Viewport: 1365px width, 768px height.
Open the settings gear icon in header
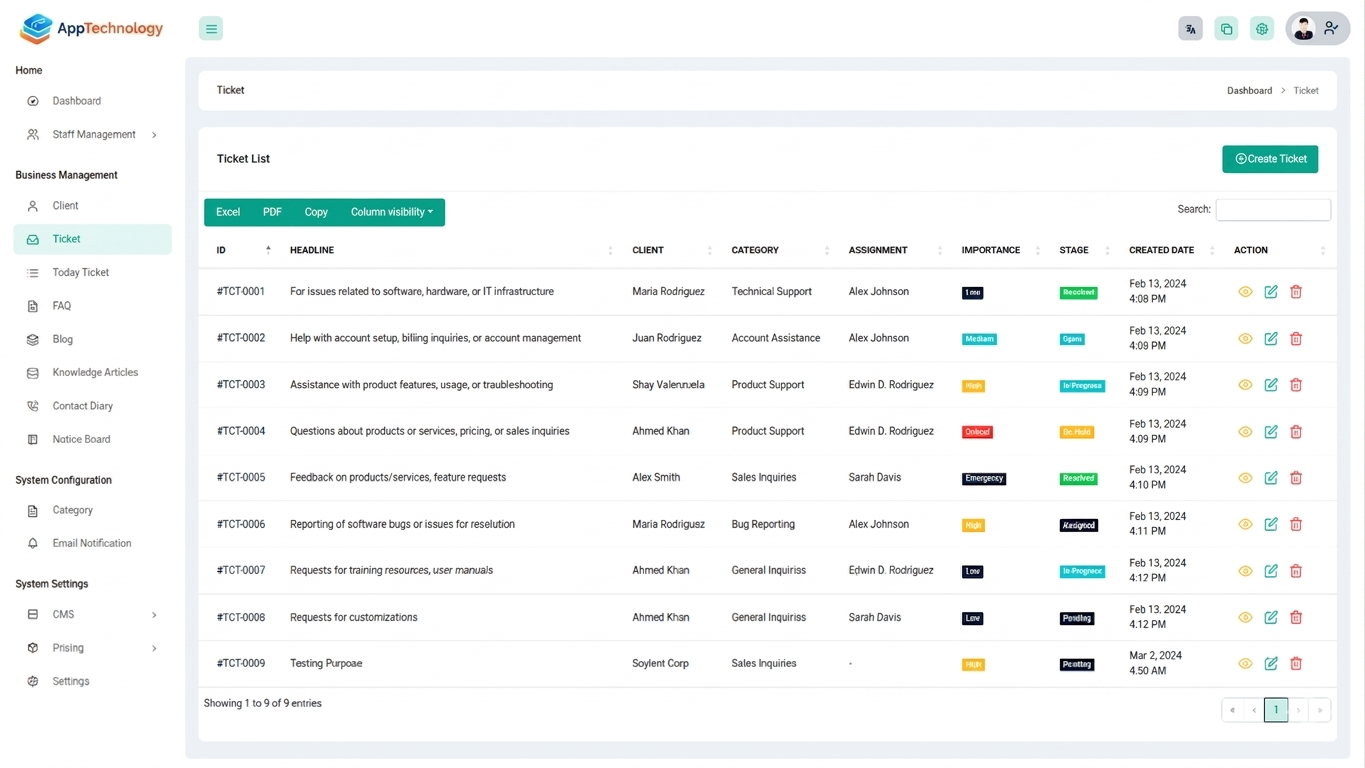pos(1262,29)
